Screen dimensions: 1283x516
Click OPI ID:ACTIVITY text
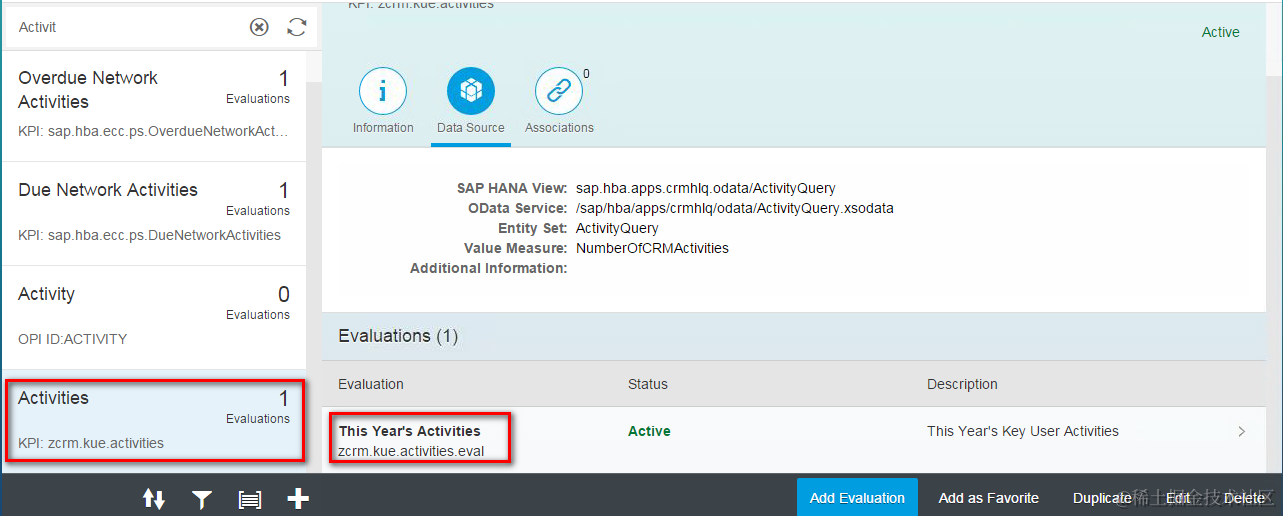point(73,339)
